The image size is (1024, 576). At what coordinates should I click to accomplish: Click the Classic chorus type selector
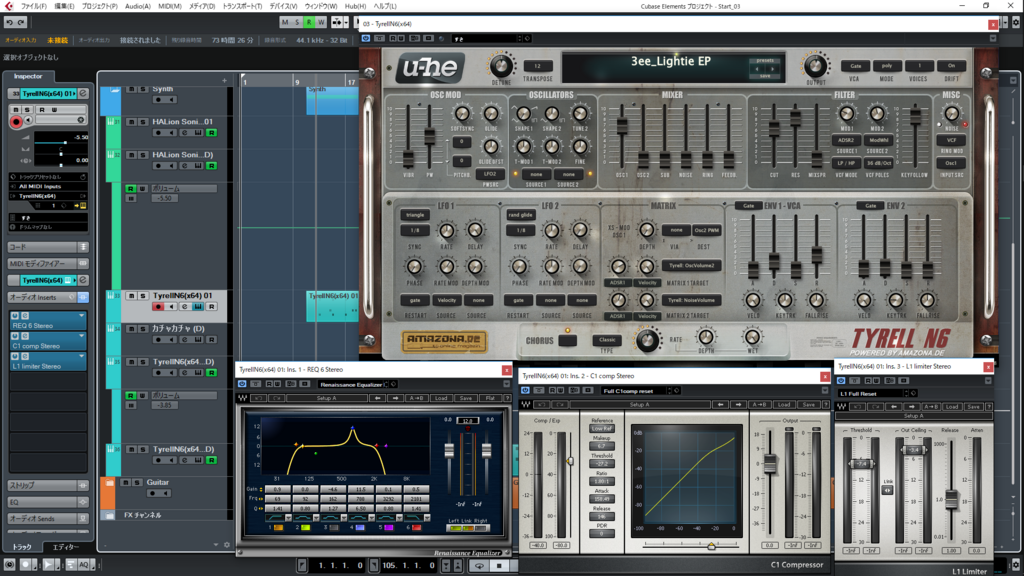pos(607,340)
